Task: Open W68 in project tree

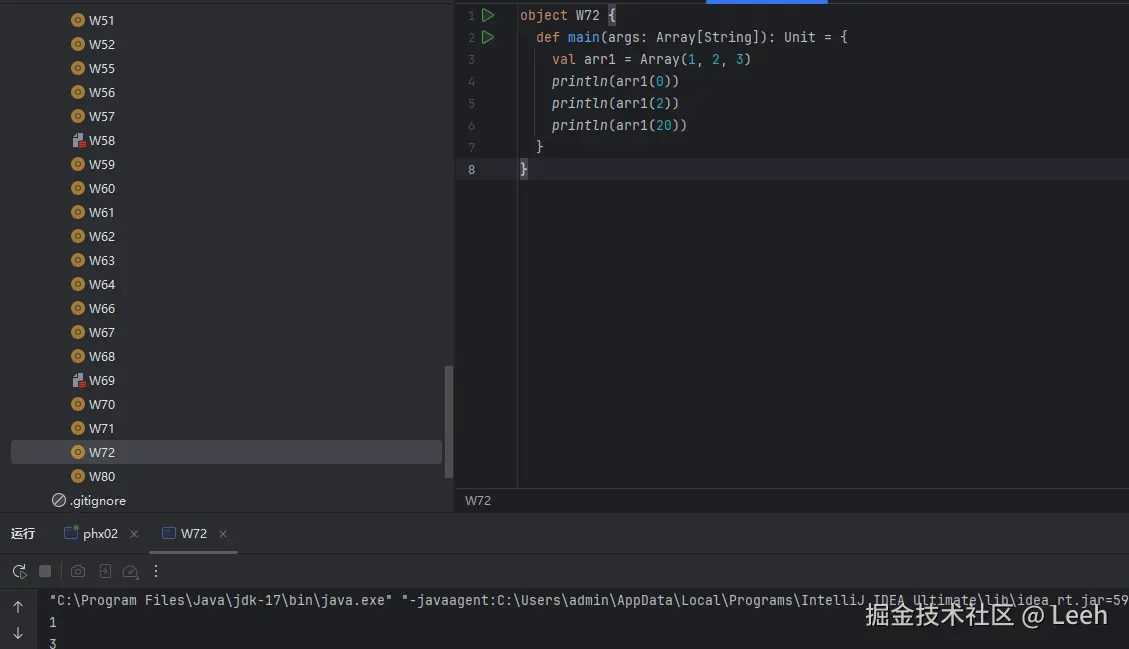Action: pos(102,357)
